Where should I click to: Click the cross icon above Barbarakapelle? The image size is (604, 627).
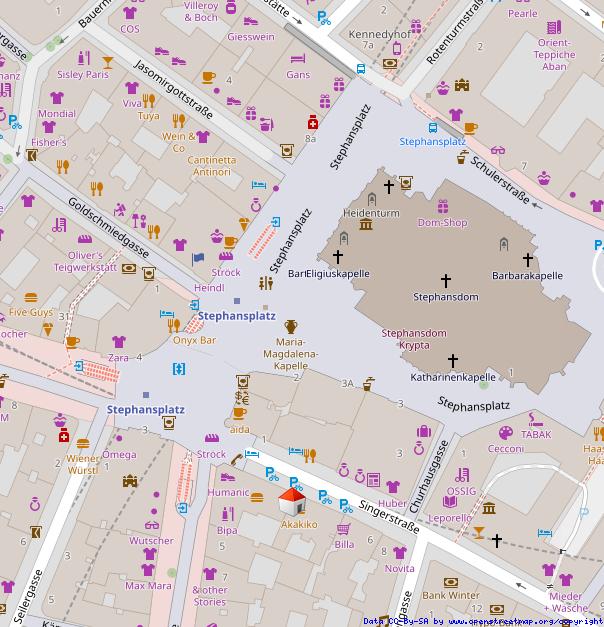click(x=527, y=259)
